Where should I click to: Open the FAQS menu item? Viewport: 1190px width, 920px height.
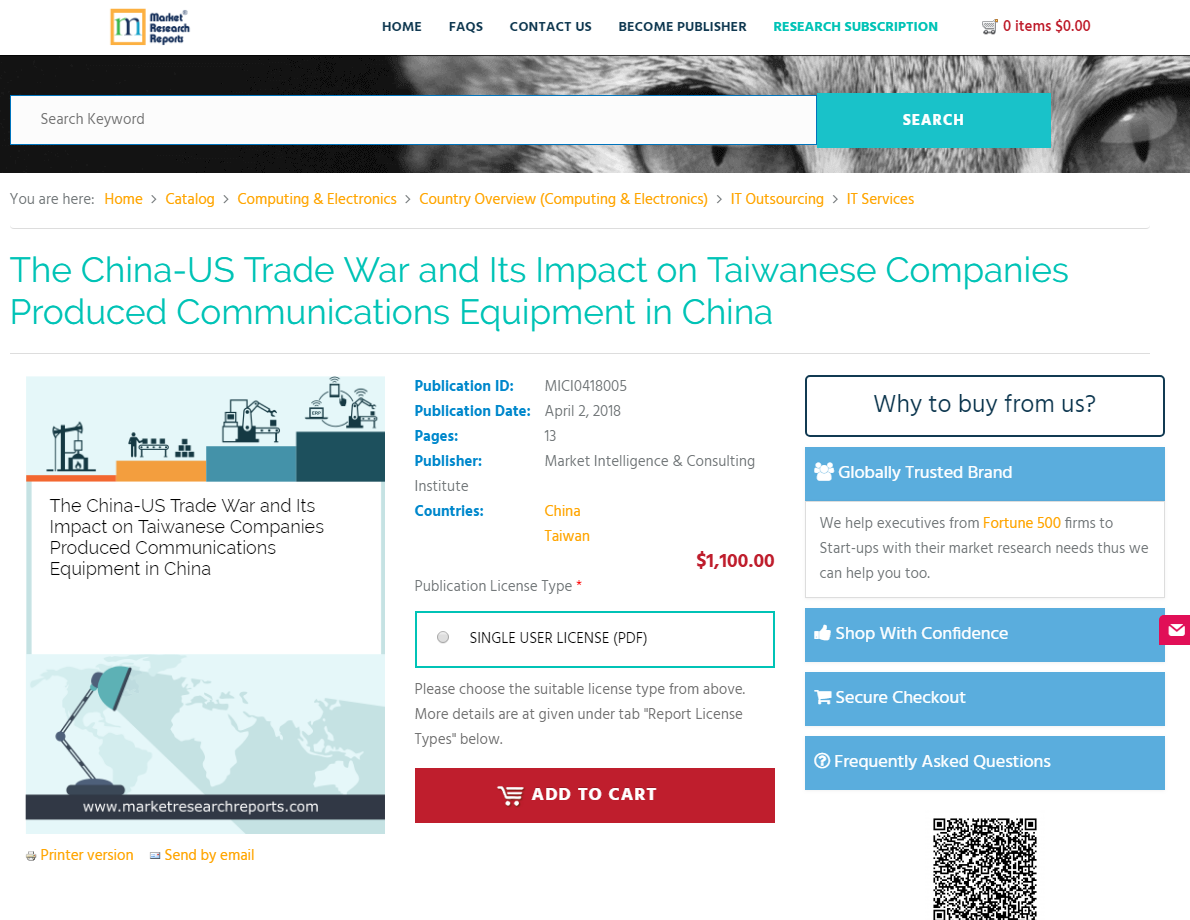click(x=466, y=27)
